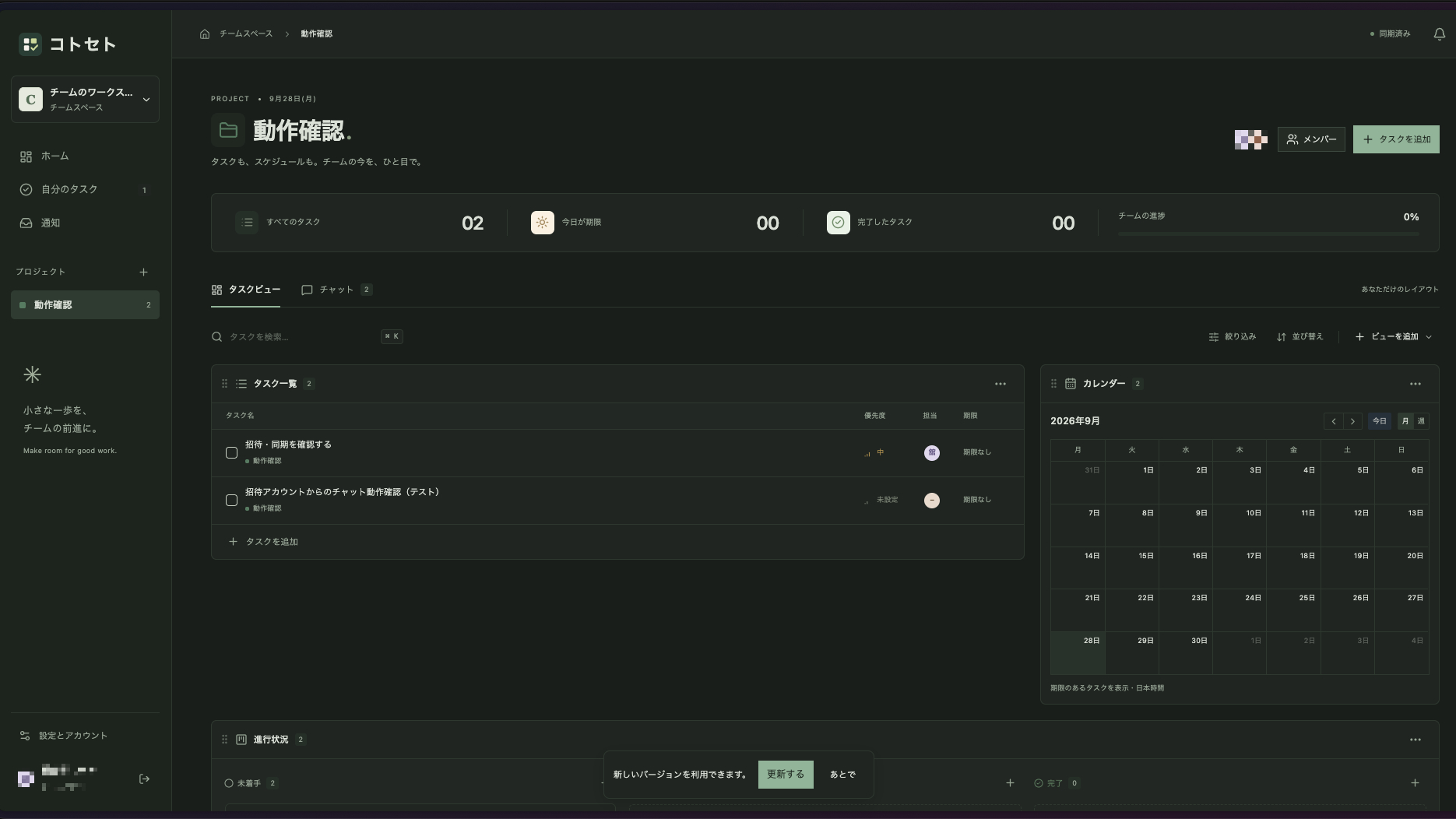Image resolution: width=1456 pixels, height=819 pixels.
Task: Focus the タスクを検索 search field
Action: (x=307, y=337)
